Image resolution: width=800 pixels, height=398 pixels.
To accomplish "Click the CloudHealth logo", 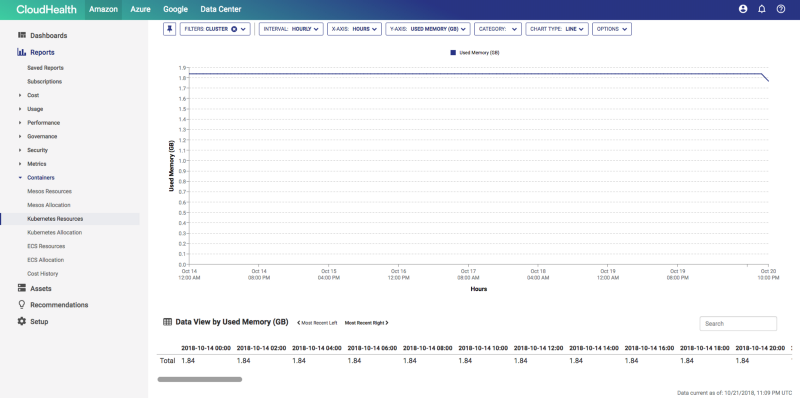I will pyautogui.click(x=46, y=9).
